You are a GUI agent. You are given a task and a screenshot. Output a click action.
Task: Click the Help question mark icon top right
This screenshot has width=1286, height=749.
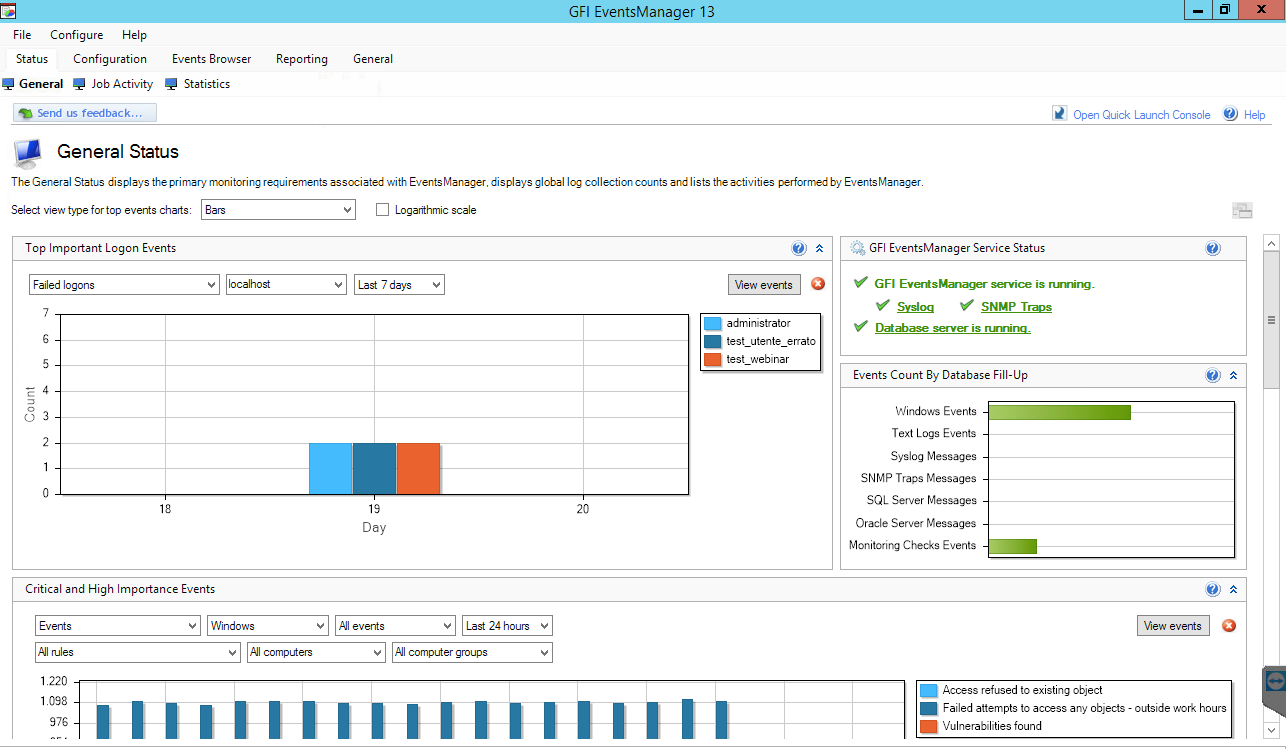point(1230,114)
